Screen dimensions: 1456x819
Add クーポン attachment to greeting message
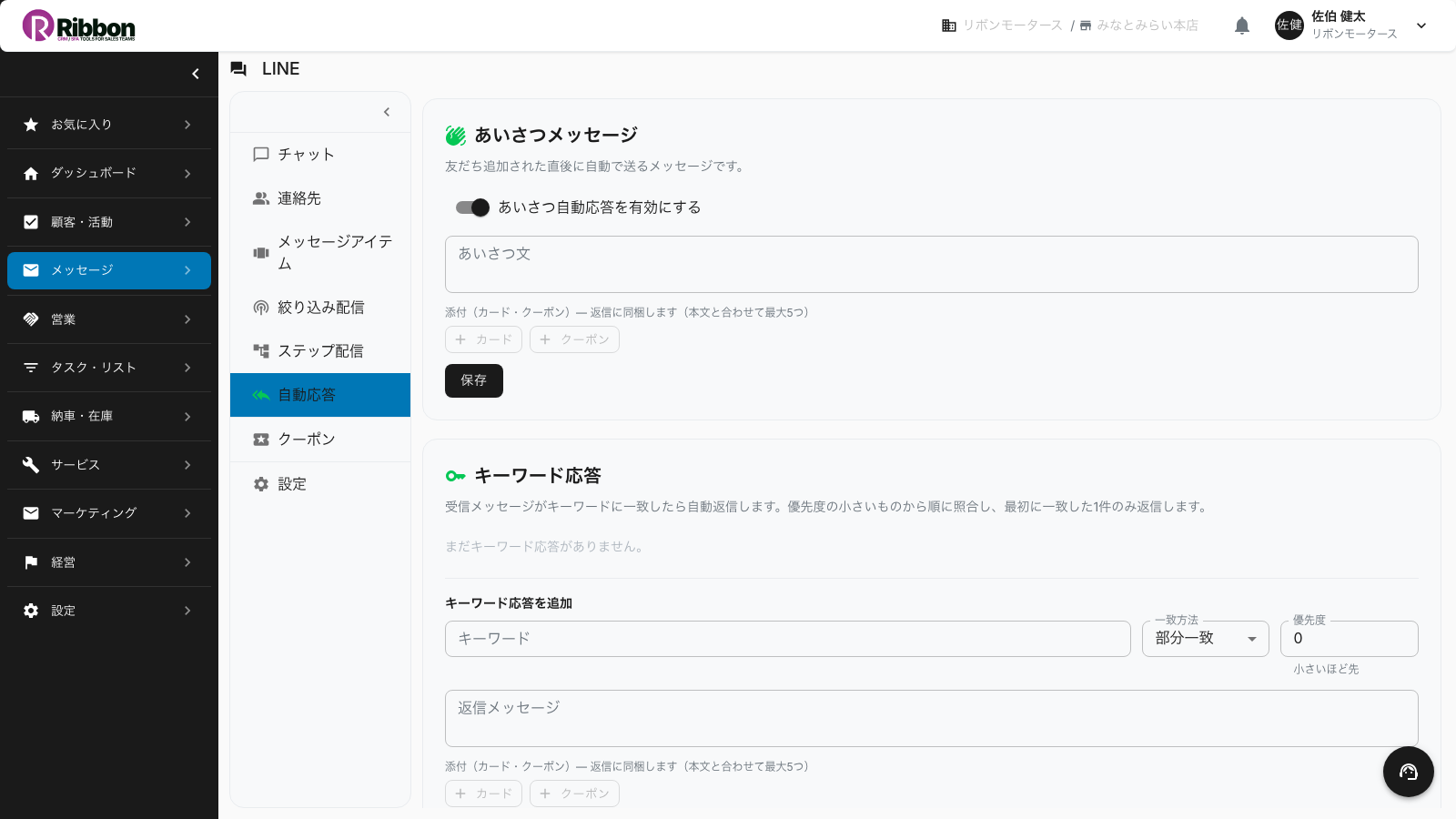pos(574,339)
